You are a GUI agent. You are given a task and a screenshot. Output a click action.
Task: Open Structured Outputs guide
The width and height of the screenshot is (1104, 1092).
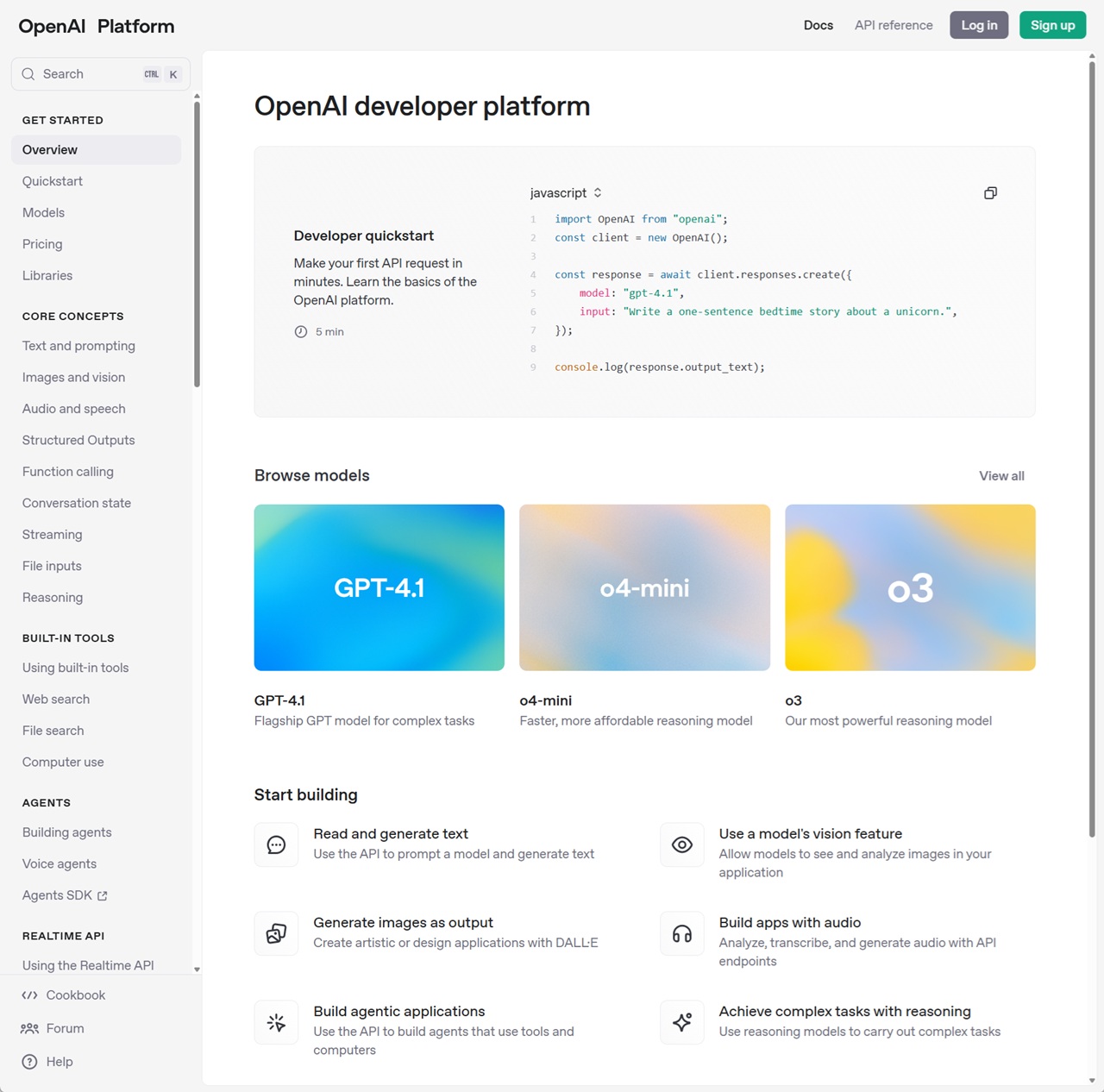click(x=78, y=441)
